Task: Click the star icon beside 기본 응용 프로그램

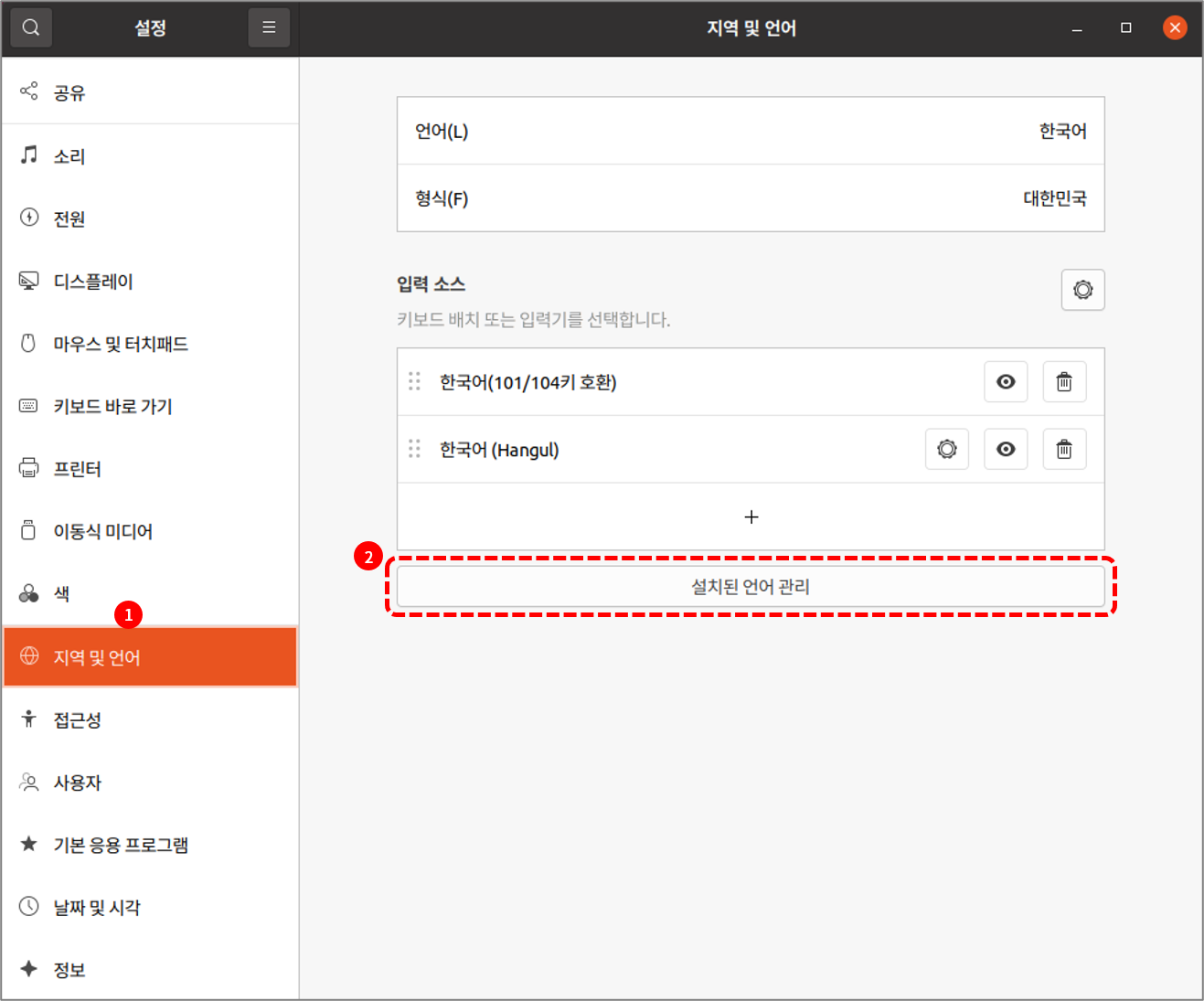Action: click(29, 844)
